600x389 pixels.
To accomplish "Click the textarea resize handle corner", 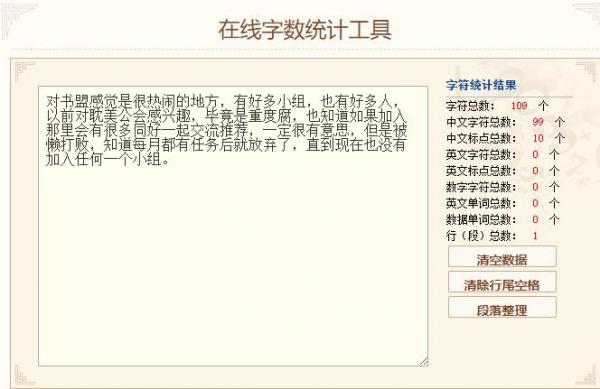I will point(424,361).
